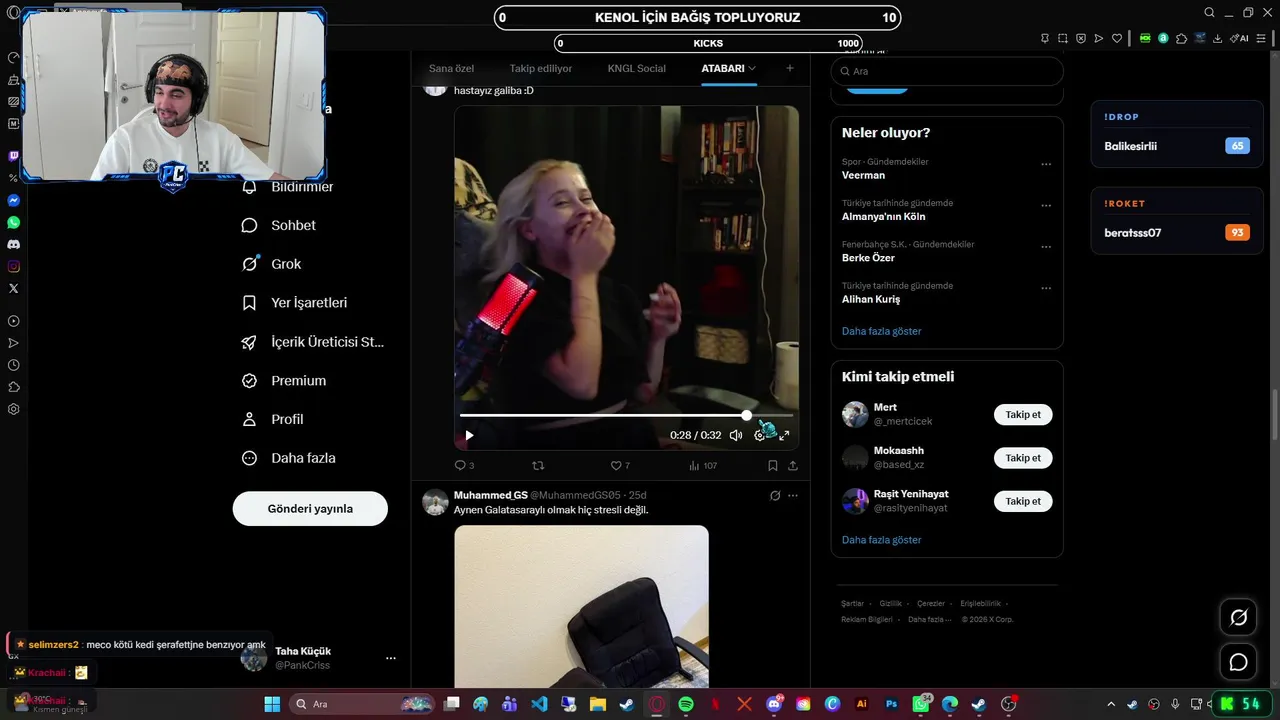Image resolution: width=1280 pixels, height=720 pixels.
Task: Open the Opera AI button
Action: pyautogui.click(x=1240, y=38)
